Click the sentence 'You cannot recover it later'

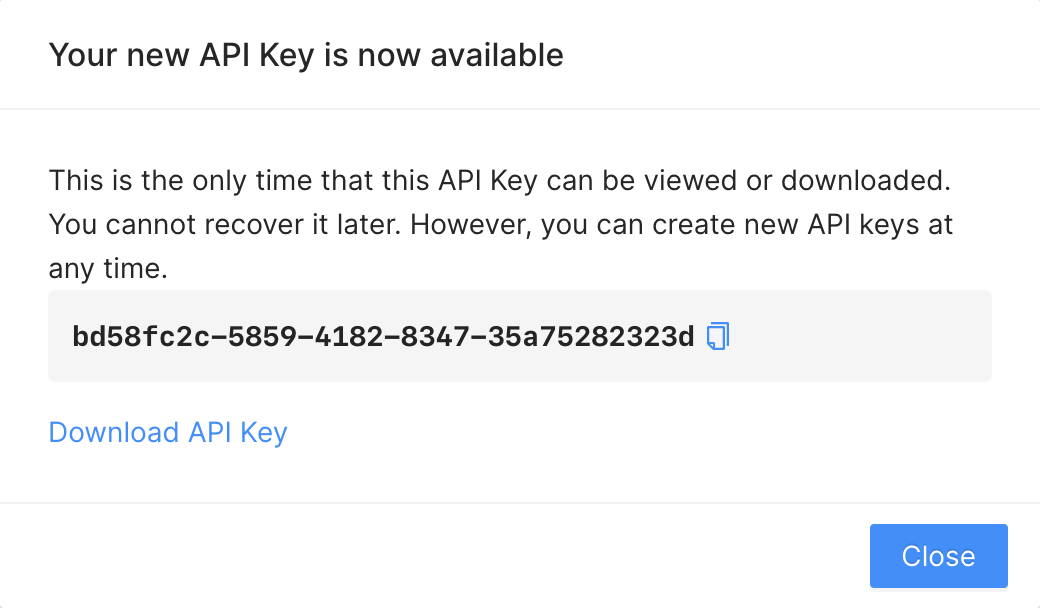225,225
